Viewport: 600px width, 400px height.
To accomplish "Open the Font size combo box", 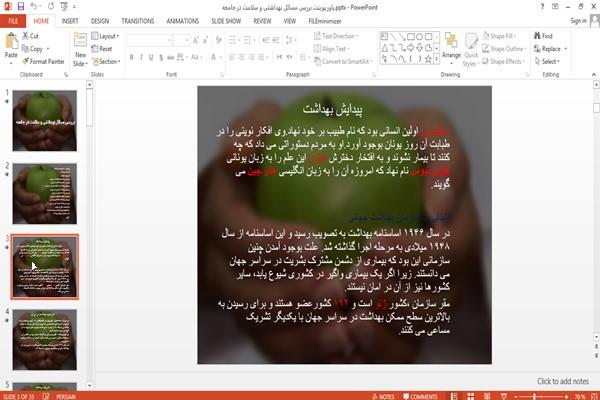I will pyautogui.click(x=181, y=40).
